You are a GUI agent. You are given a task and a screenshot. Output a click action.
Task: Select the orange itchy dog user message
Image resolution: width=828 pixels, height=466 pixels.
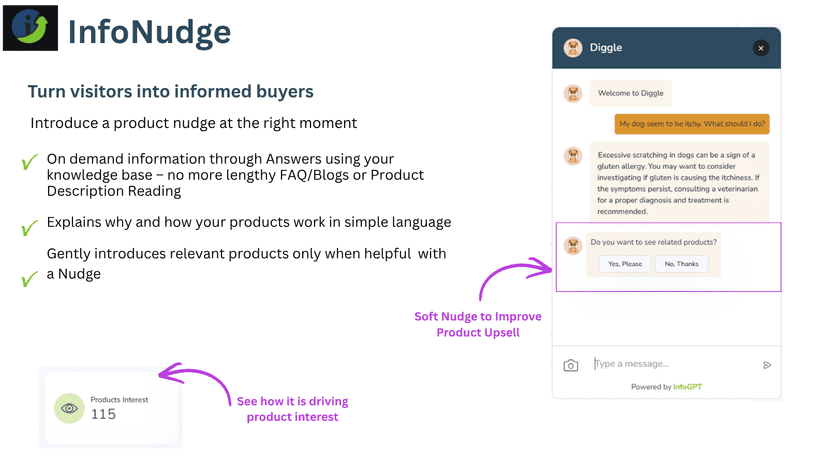tap(692, 124)
